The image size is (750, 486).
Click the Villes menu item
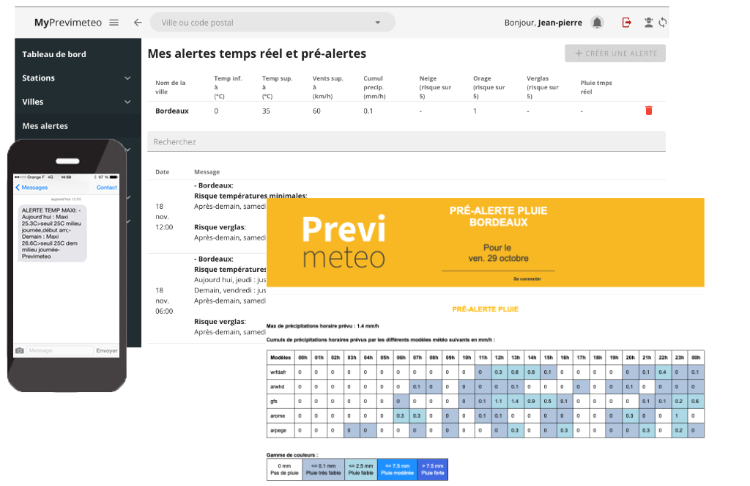click(33, 102)
